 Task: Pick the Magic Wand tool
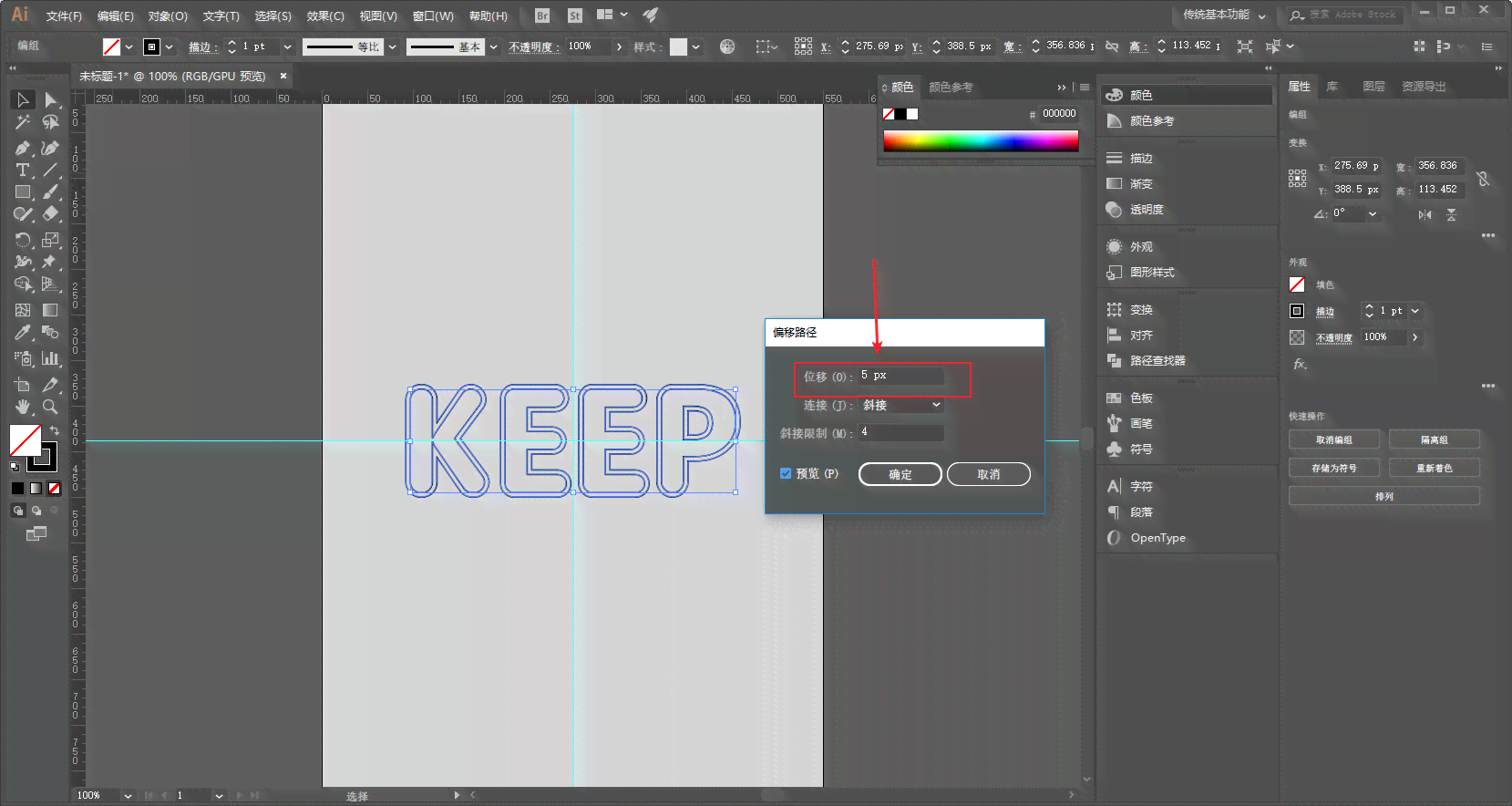pyautogui.click(x=23, y=122)
